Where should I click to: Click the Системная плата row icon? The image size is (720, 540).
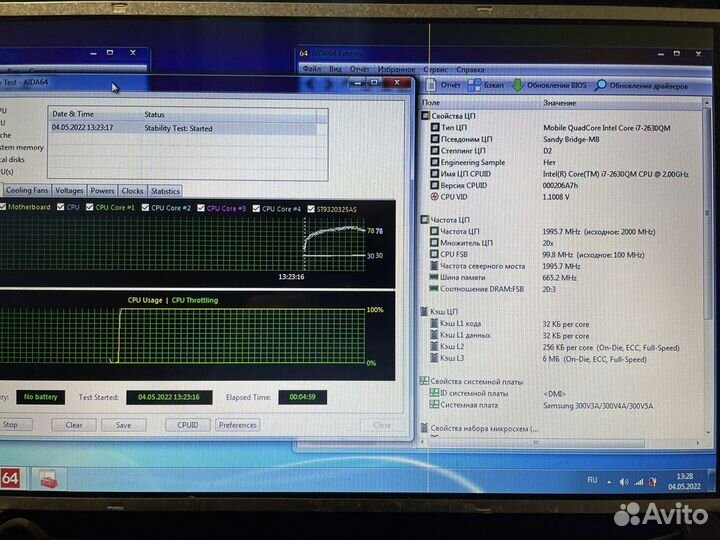[x=434, y=405]
